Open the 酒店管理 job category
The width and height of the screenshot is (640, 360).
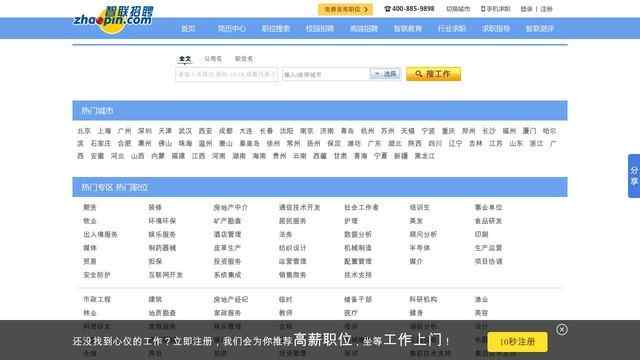(x=227, y=234)
